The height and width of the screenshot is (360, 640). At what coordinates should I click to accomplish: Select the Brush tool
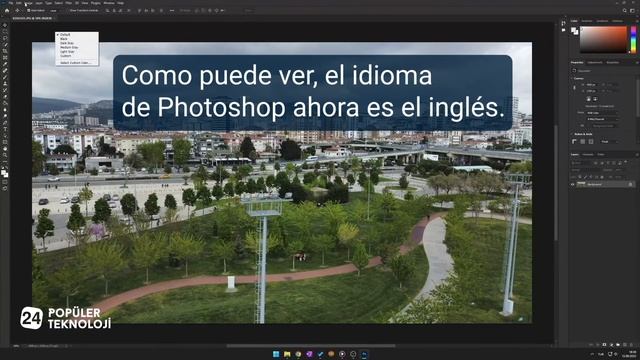(x=5, y=77)
